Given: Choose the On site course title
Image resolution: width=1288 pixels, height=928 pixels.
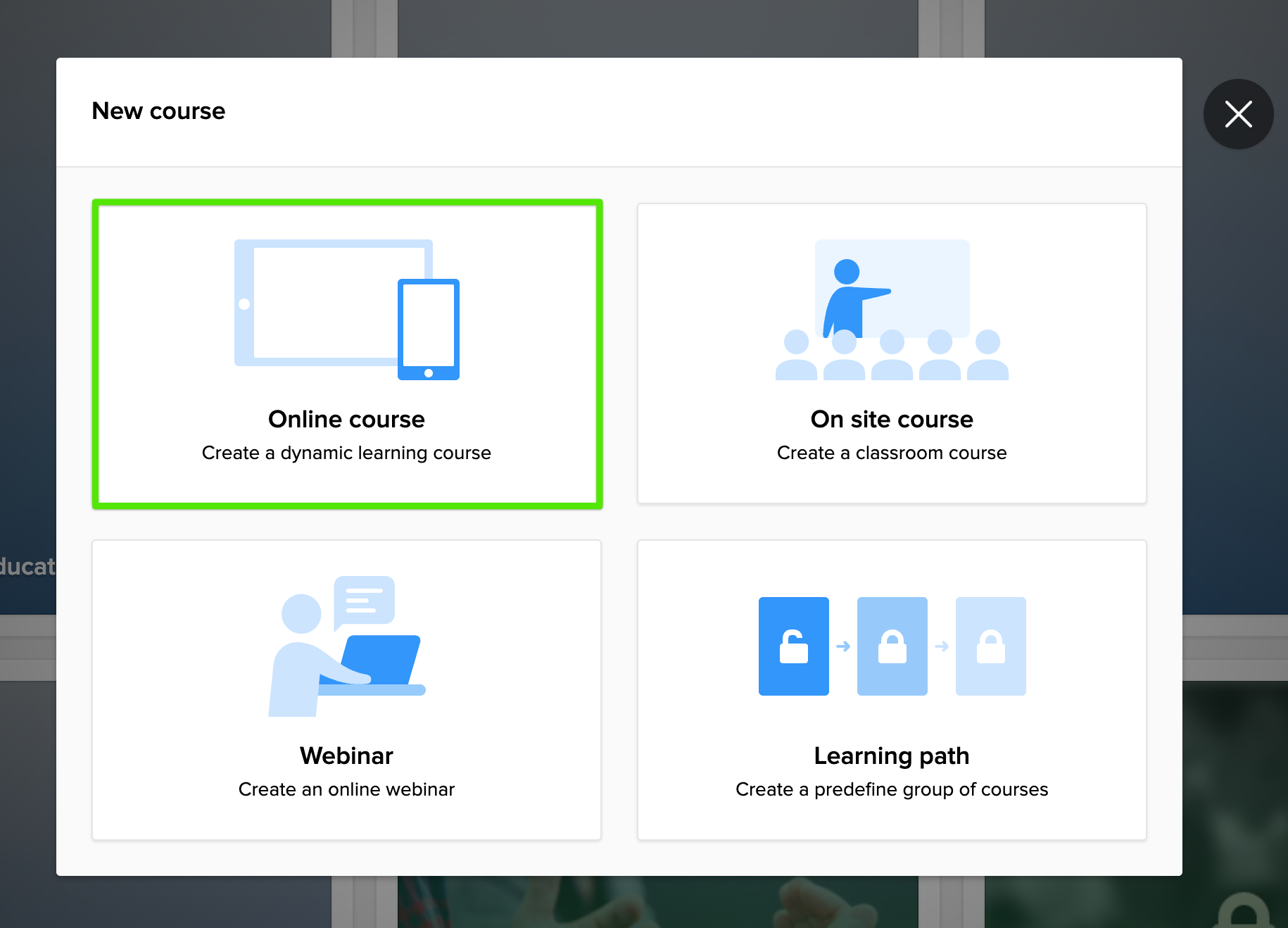Looking at the screenshot, I should (x=892, y=419).
